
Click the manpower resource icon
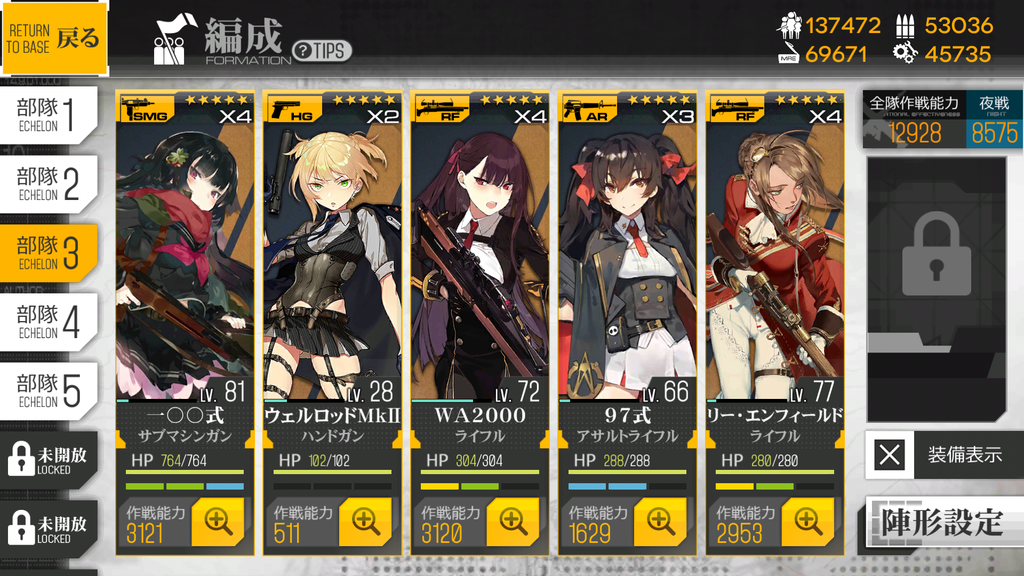coord(790,25)
